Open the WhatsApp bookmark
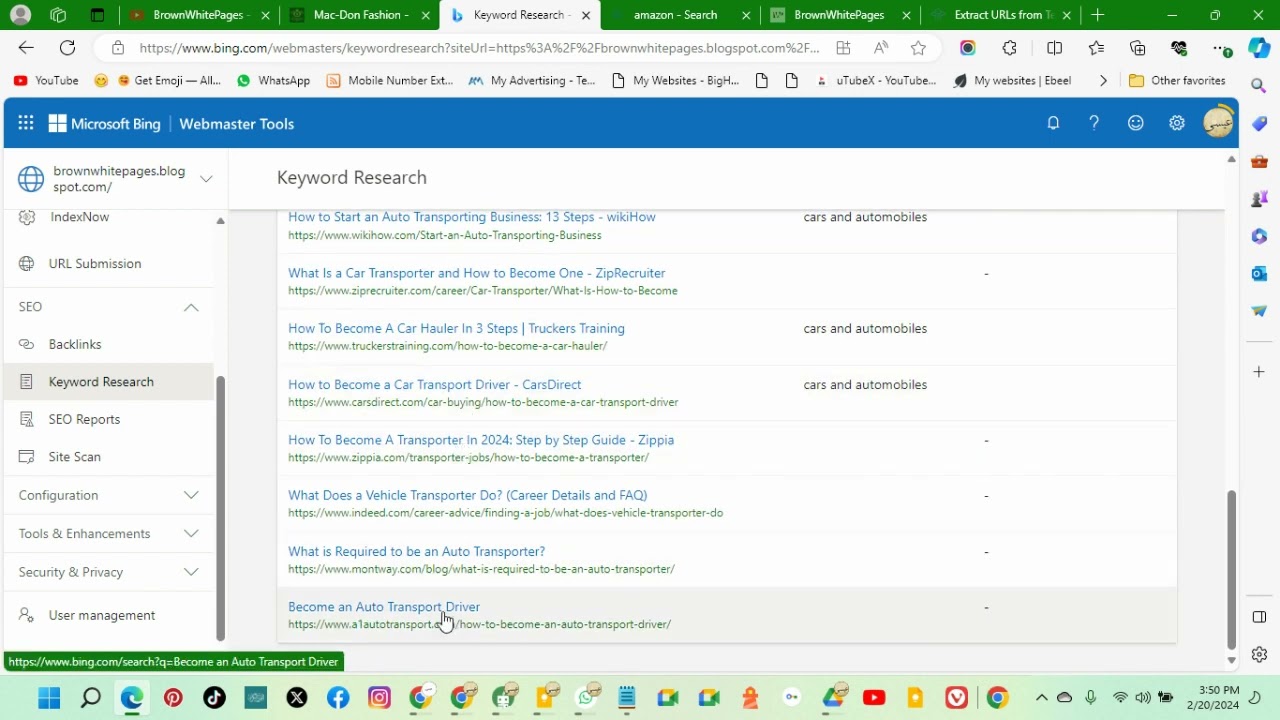Screen dimensions: 1280x720 [273, 81]
